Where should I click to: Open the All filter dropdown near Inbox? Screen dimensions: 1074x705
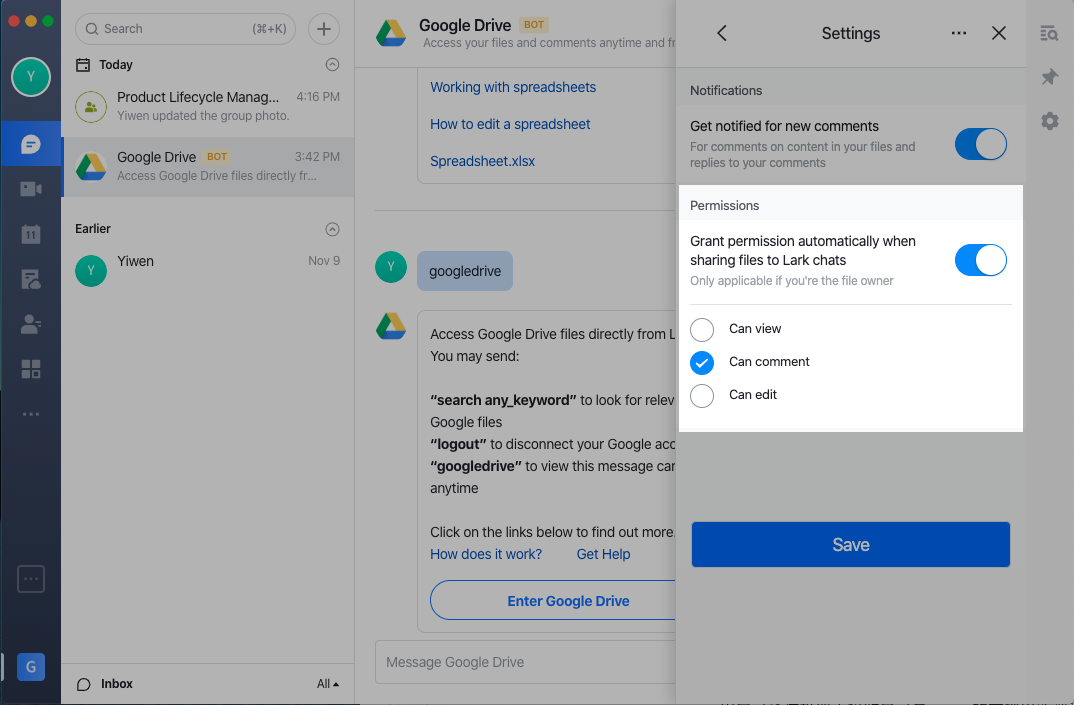click(x=327, y=684)
